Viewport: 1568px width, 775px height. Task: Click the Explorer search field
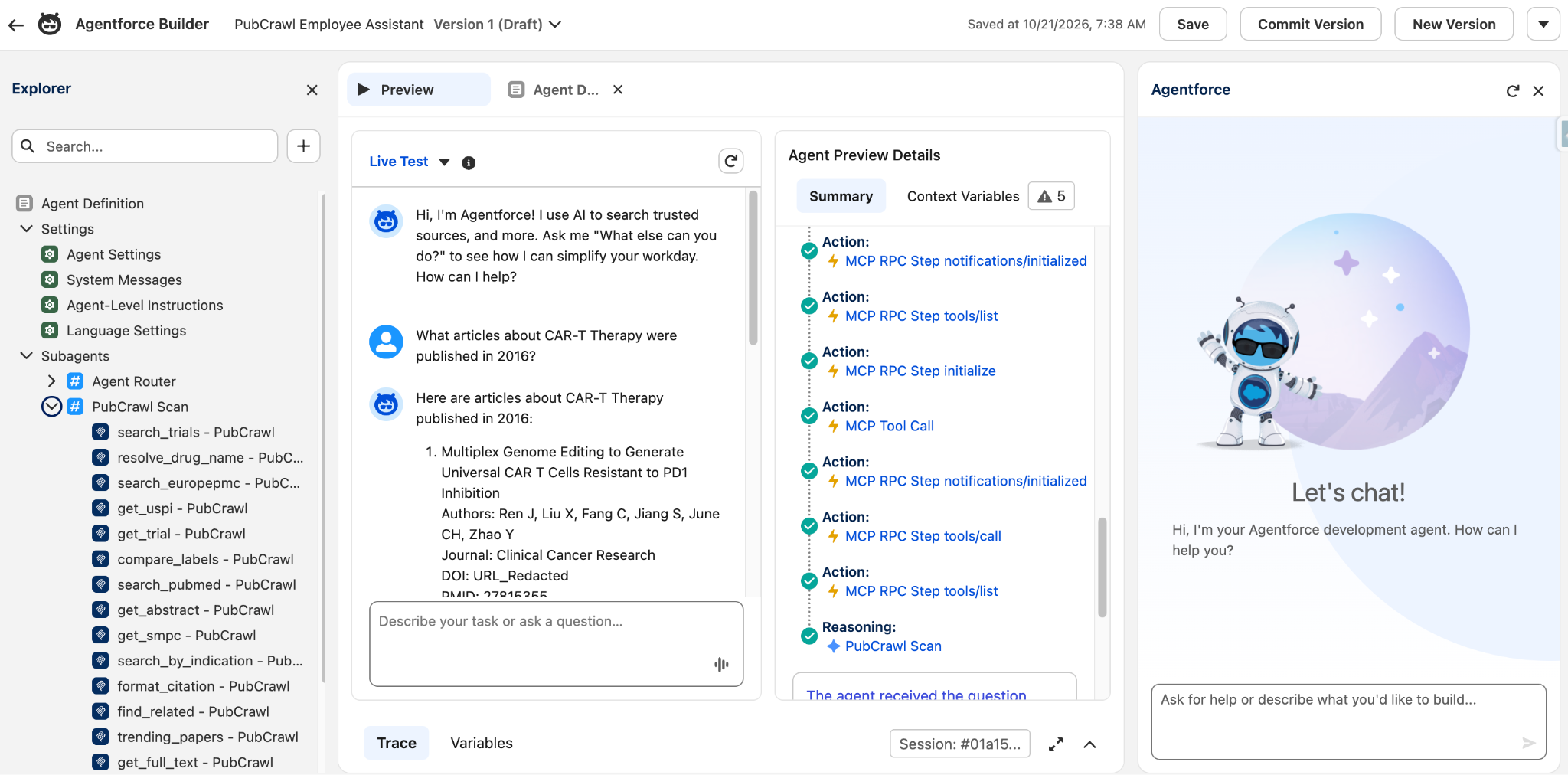[x=145, y=146]
